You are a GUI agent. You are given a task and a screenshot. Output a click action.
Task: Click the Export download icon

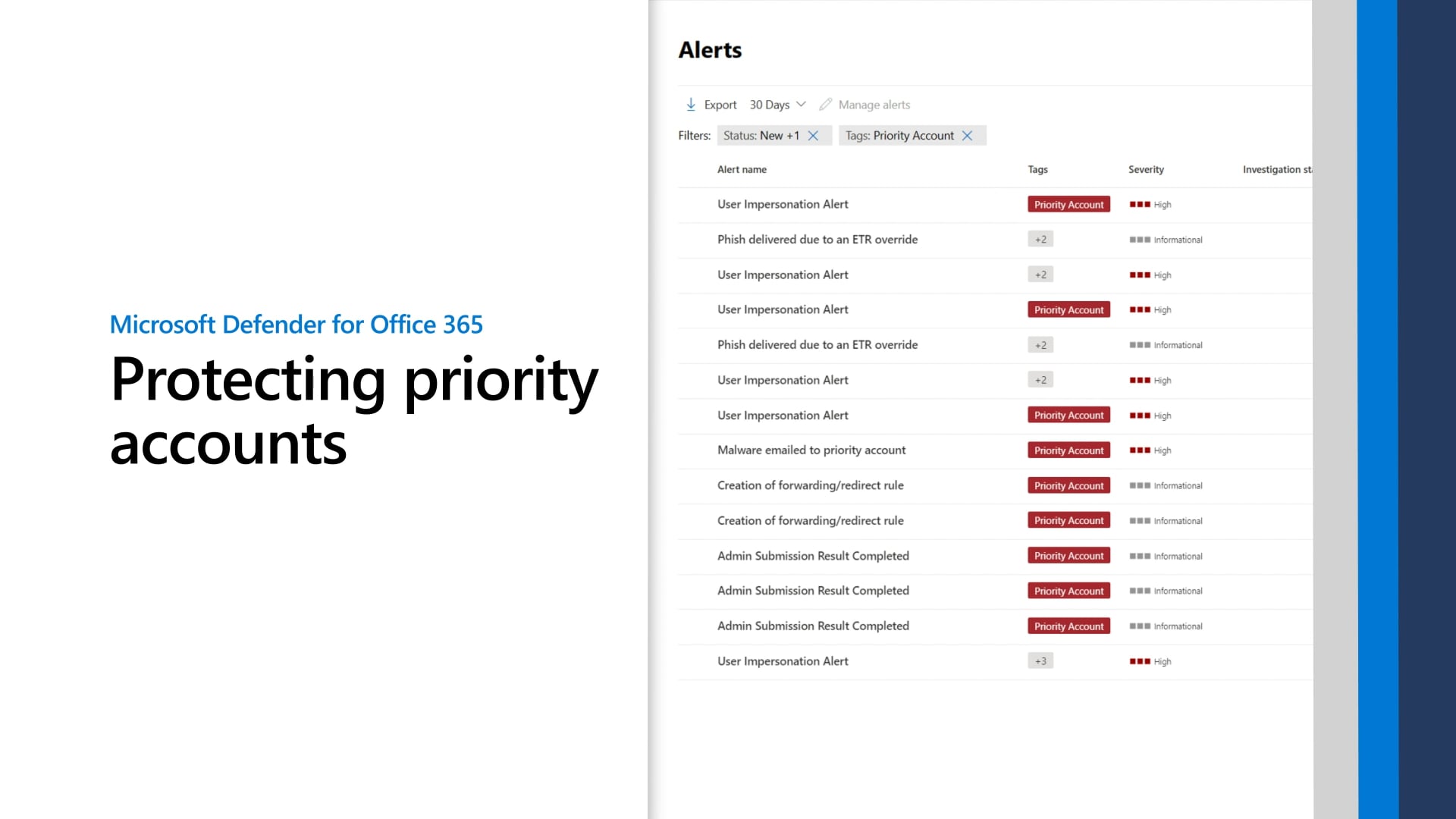point(692,104)
